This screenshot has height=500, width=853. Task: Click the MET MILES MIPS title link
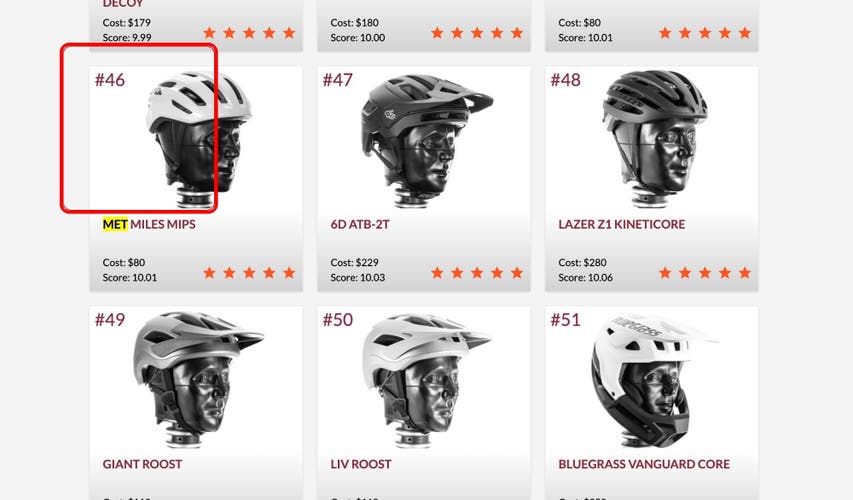(x=149, y=224)
